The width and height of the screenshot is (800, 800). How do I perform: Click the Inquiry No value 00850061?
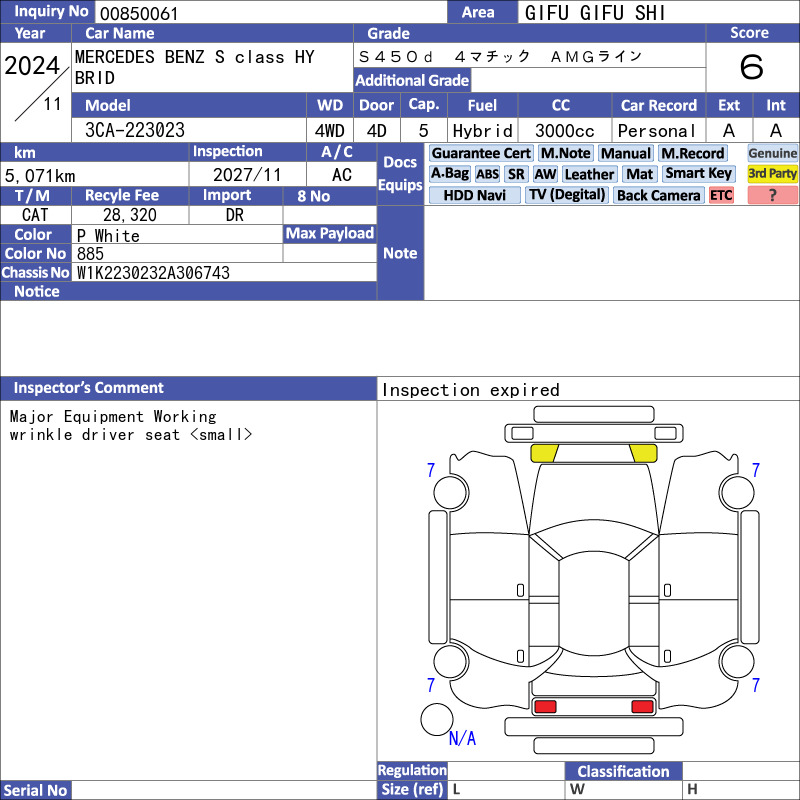[x=139, y=13]
